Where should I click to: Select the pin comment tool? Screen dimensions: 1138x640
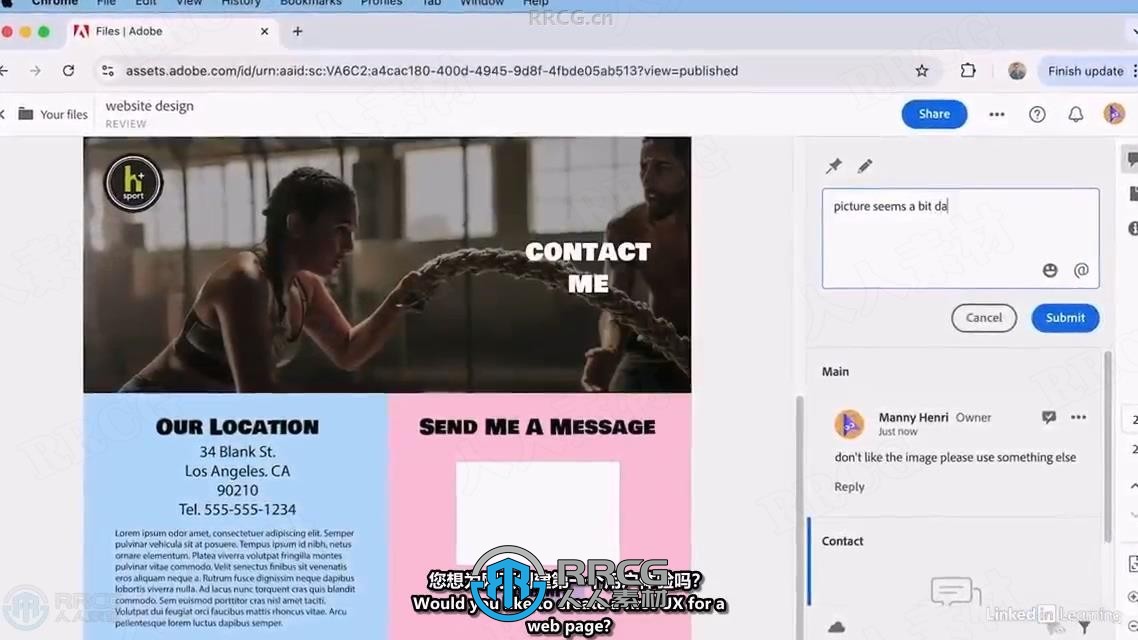point(833,166)
